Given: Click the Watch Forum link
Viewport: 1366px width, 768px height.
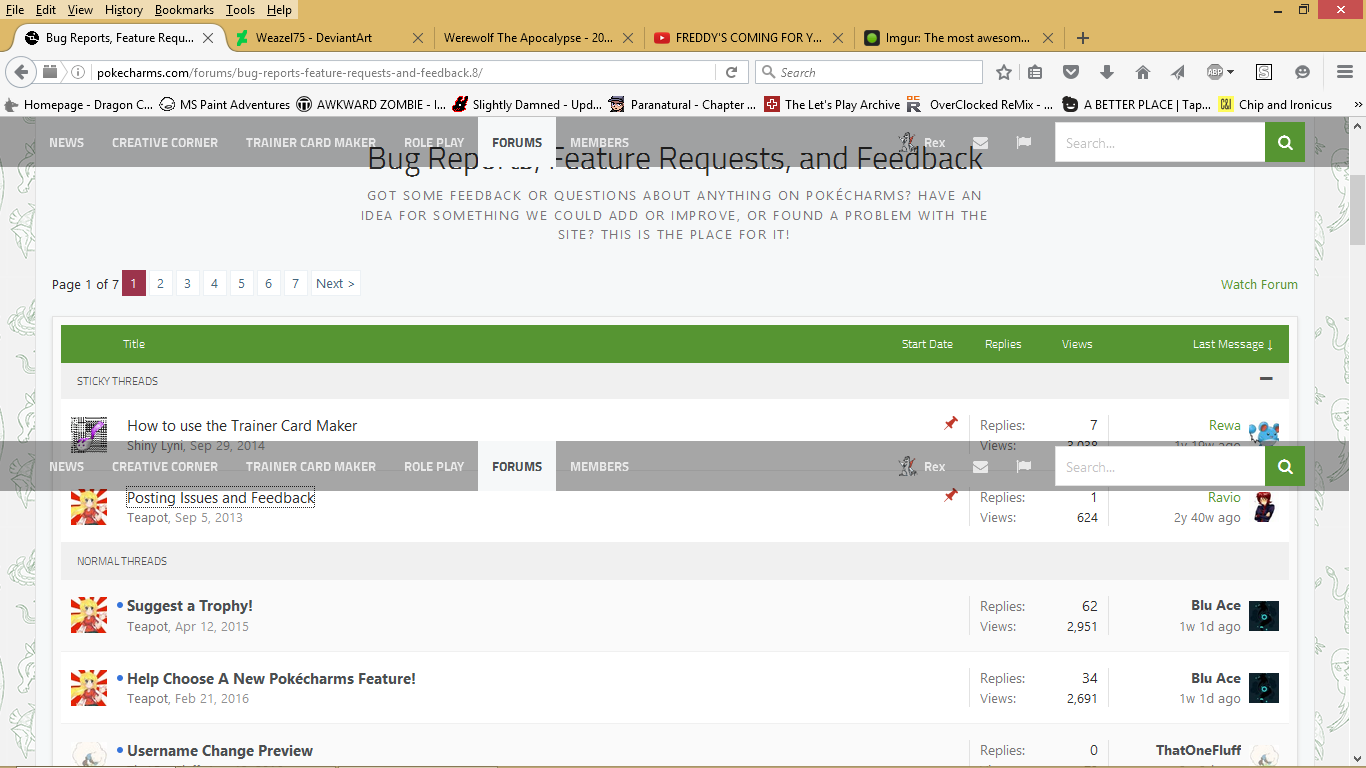Looking at the screenshot, I should click(x=1259, y=284).
